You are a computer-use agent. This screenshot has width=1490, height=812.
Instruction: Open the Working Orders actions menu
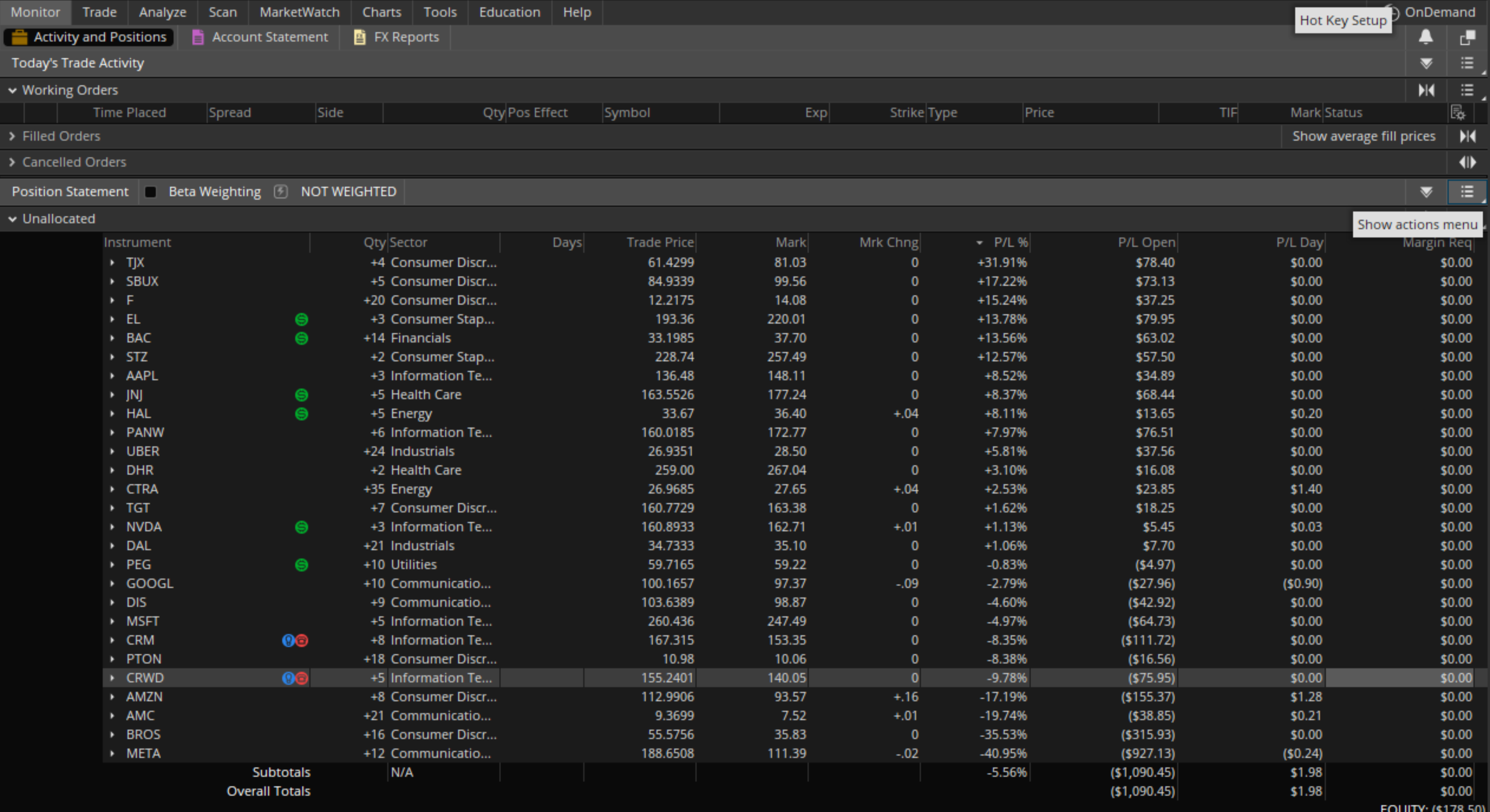click(x=1467, y=90)
